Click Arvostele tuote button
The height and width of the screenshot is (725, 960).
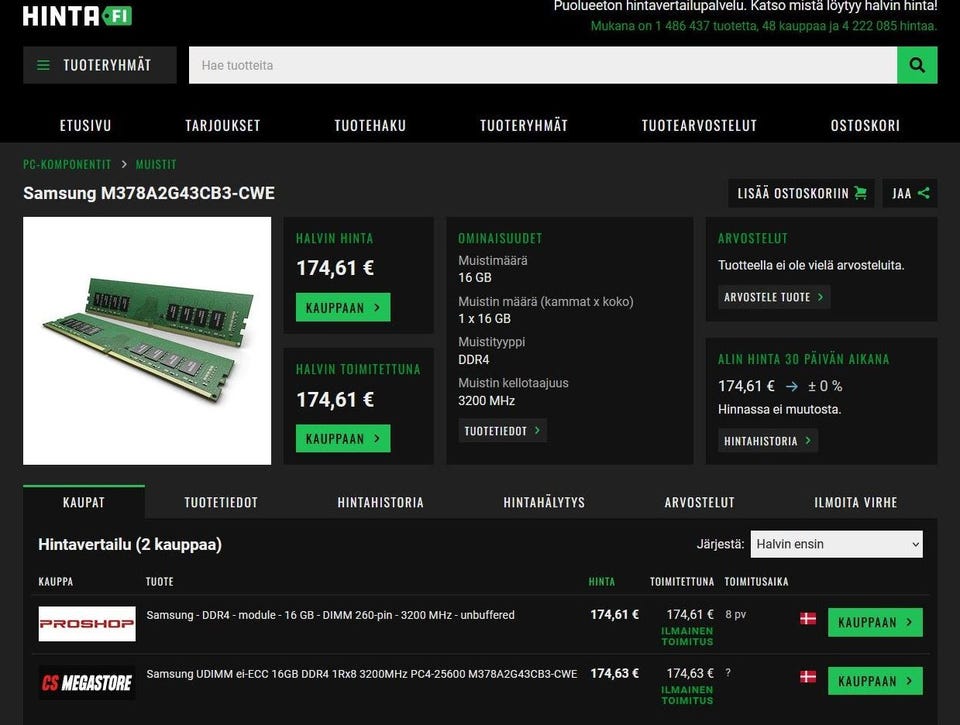[774, 297]
